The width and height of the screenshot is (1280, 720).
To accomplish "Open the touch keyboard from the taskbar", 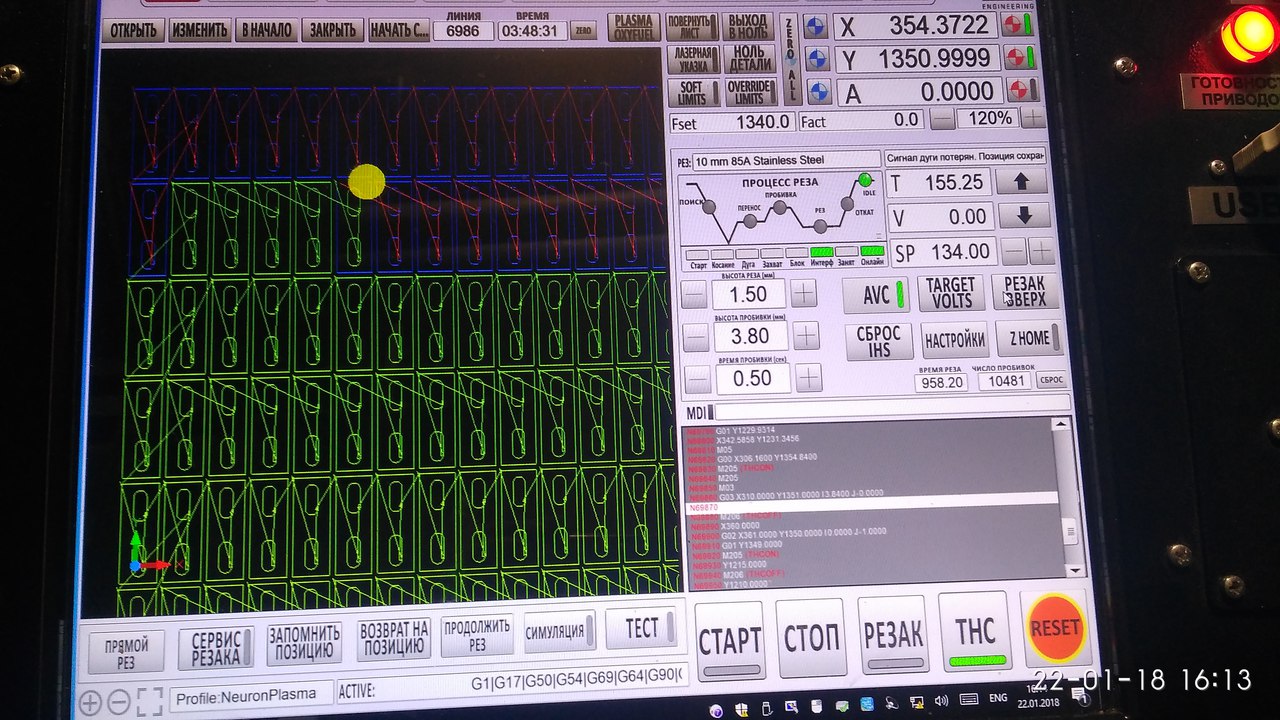I will point(968,699).
